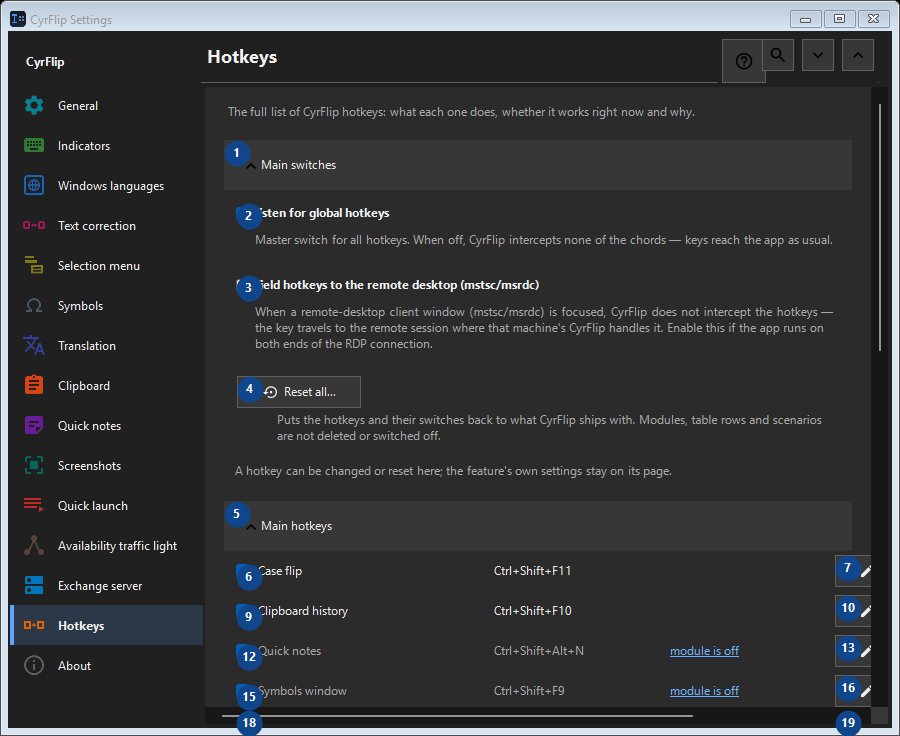Toggle the Listen for global hotkeys checkbox
This screenshot has height=736, width=900.
tap(243, 214)
